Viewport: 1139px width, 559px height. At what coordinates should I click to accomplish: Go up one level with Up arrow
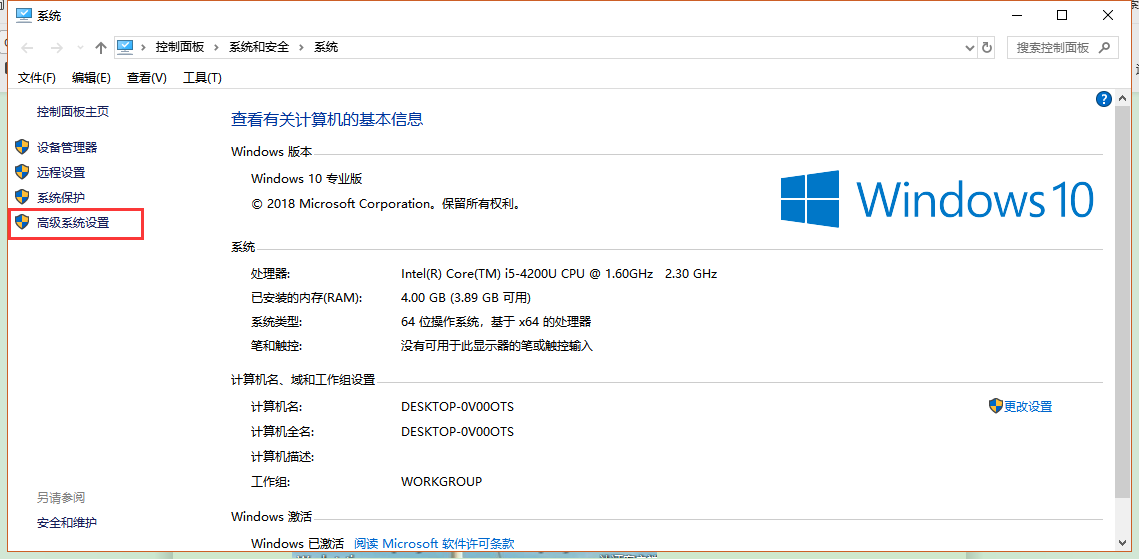pos(101,48)
